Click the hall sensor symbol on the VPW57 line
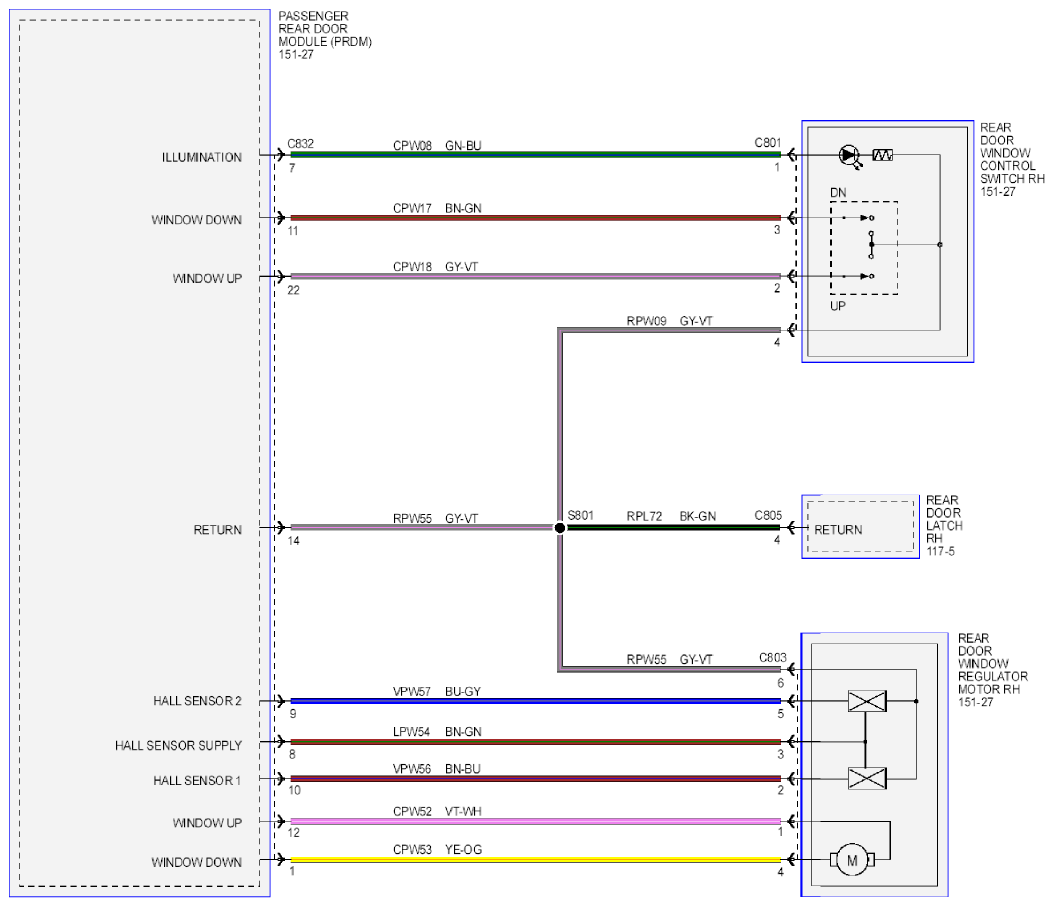This screenshot has width=1054, height=907. click(x=867, y=701)
